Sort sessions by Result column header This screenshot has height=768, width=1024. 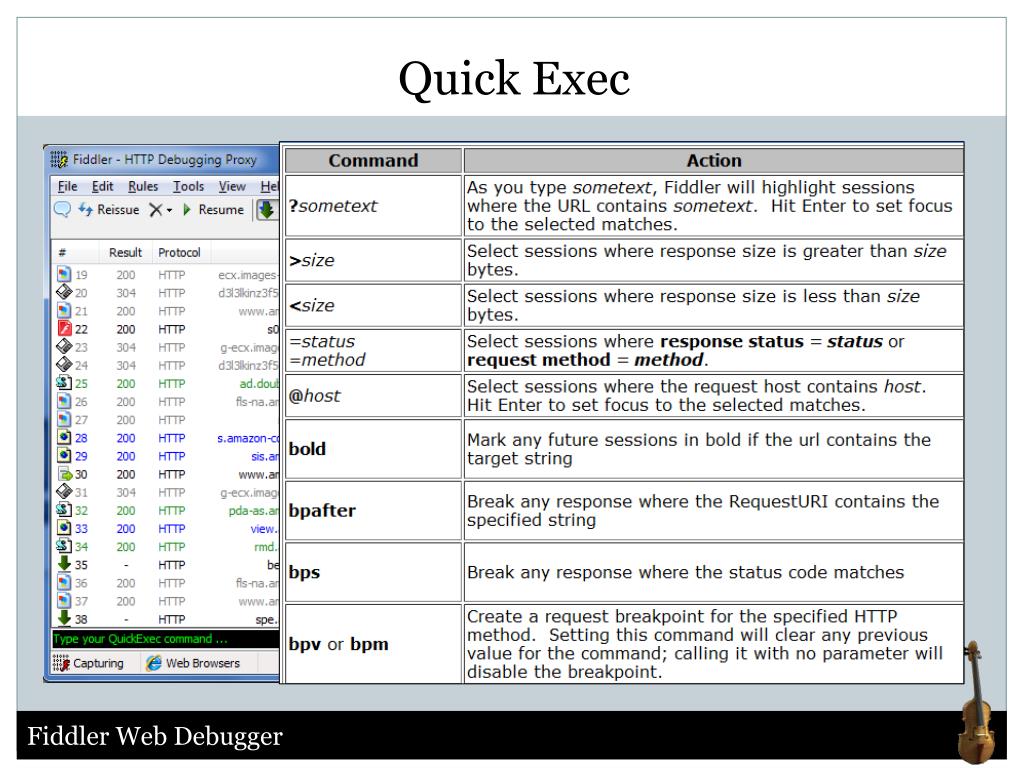125,253
